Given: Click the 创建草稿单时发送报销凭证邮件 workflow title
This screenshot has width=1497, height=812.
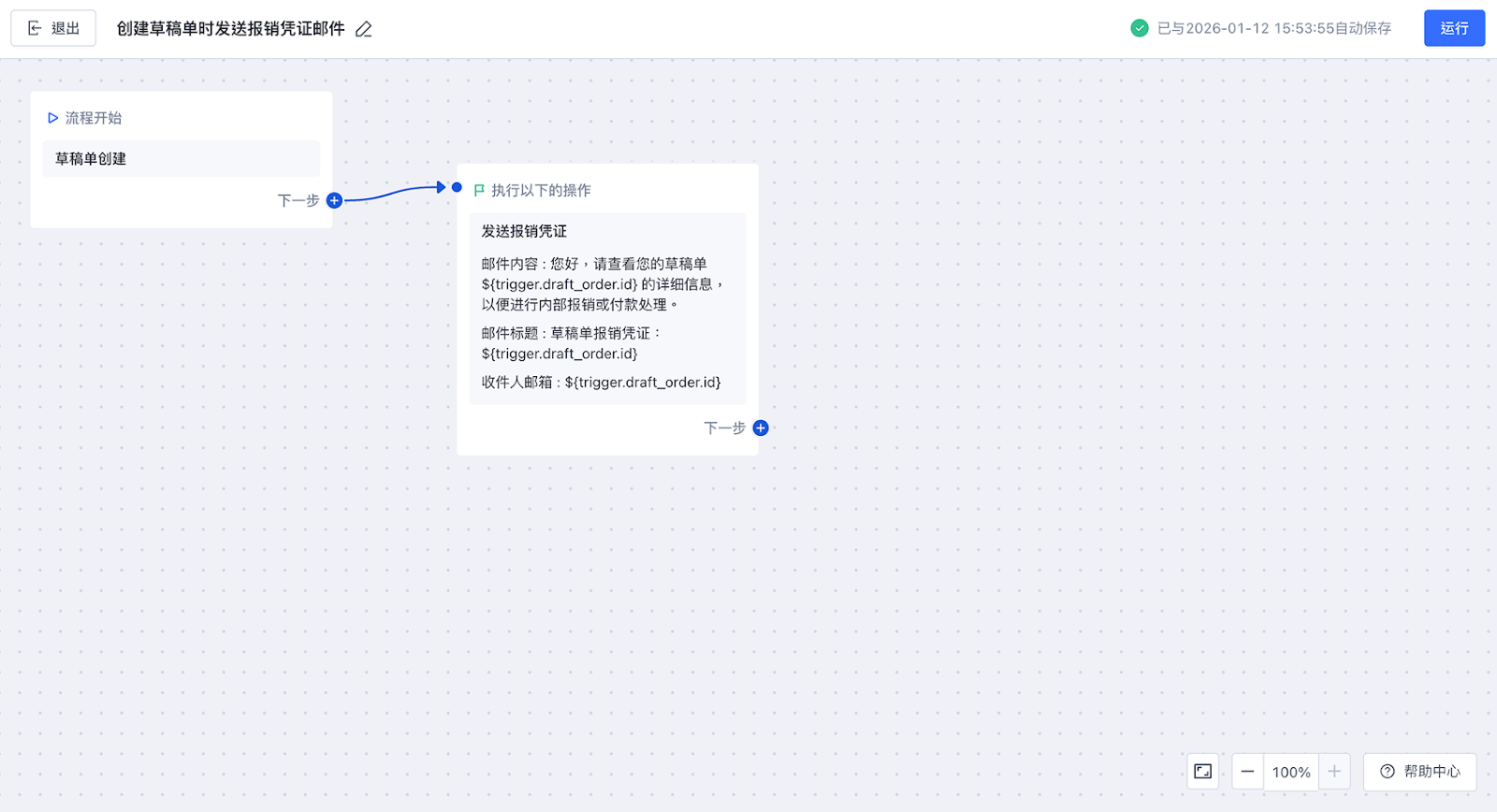Looking at the screenshot, I should 231,29.
